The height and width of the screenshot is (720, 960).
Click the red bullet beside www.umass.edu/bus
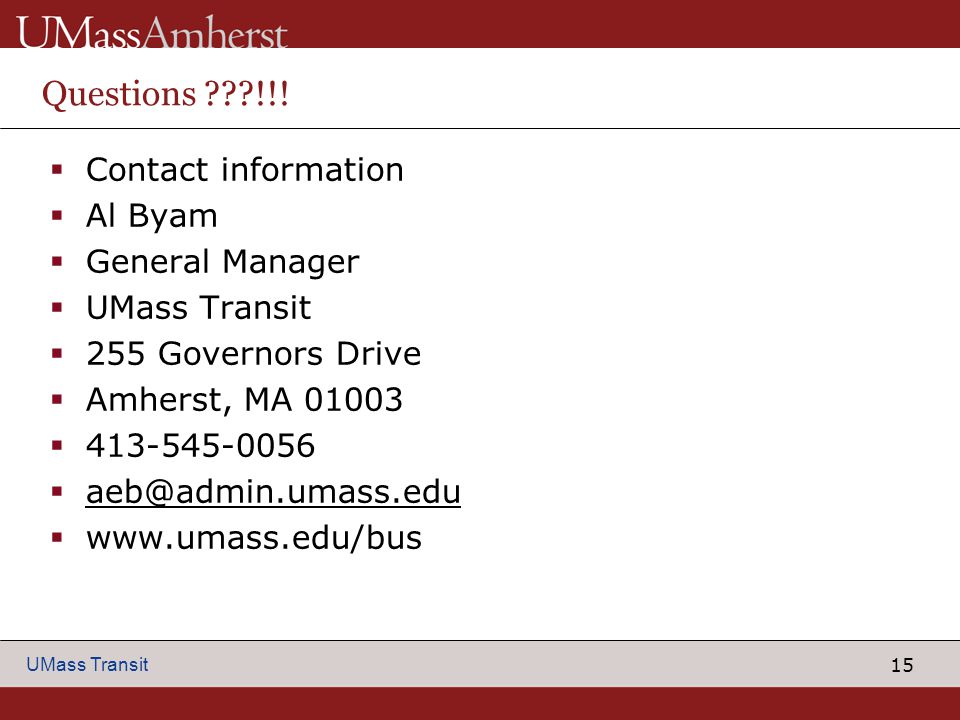pos(58,538)
